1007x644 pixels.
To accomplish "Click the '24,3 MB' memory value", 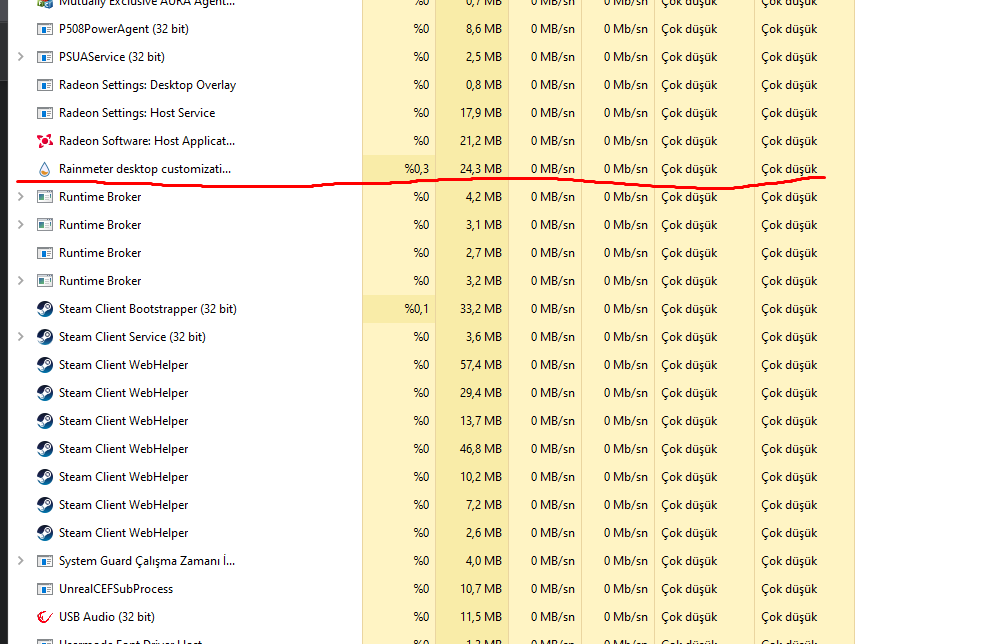I will coord(480,169).
